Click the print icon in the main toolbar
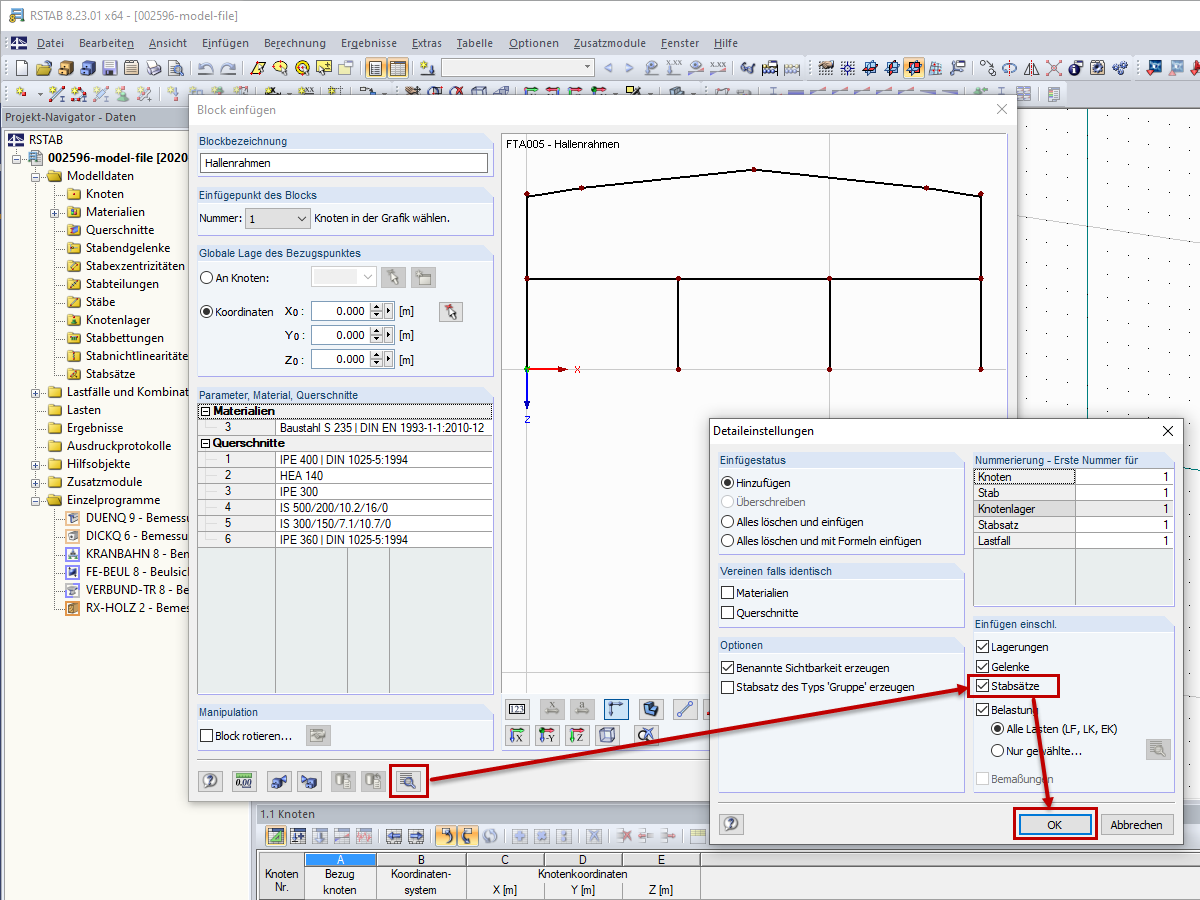Image resolution: width=1200 pixels, height=900 pixels. [153, 68]
